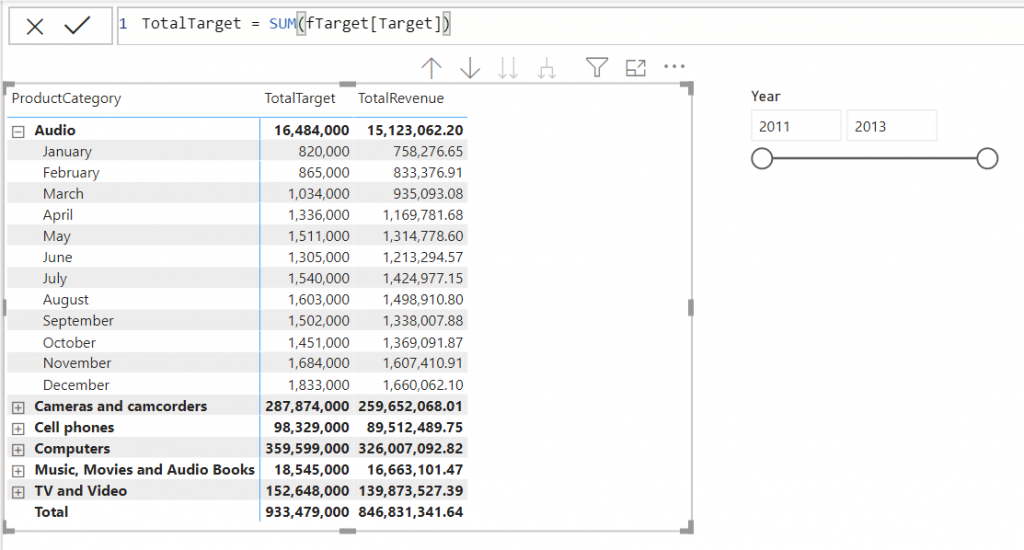Viewport: 1024px width, 550px height.
Task: Sort by TotalRevenue column header
Action: pyautogui.click(x=401, y=98)
